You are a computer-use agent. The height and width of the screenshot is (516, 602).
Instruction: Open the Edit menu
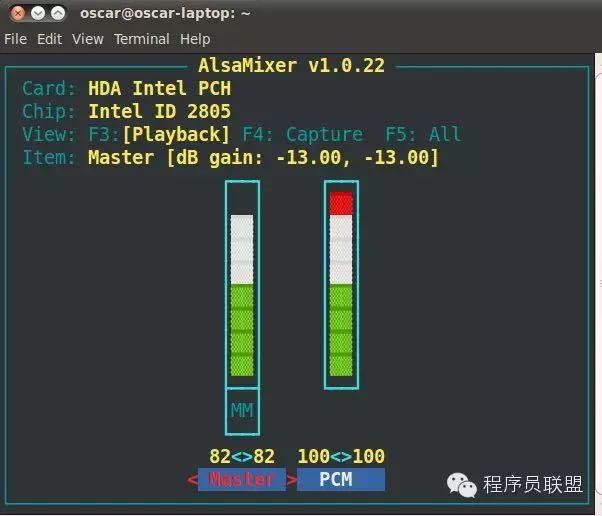click(50, 39)
